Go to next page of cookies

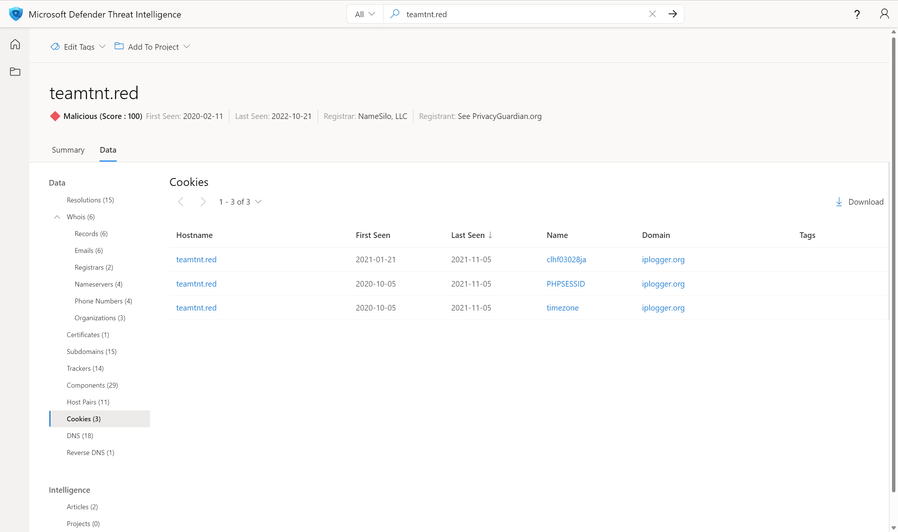coord(203,202)
